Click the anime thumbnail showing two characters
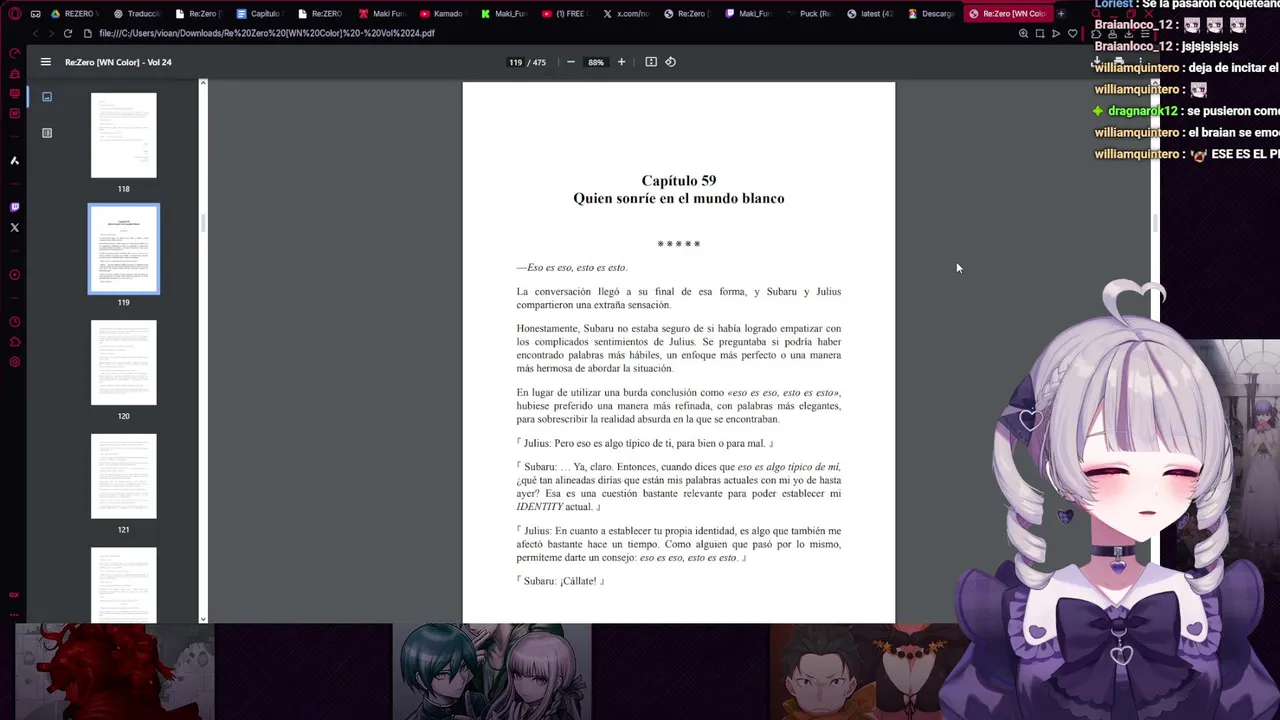 [492, 672]
